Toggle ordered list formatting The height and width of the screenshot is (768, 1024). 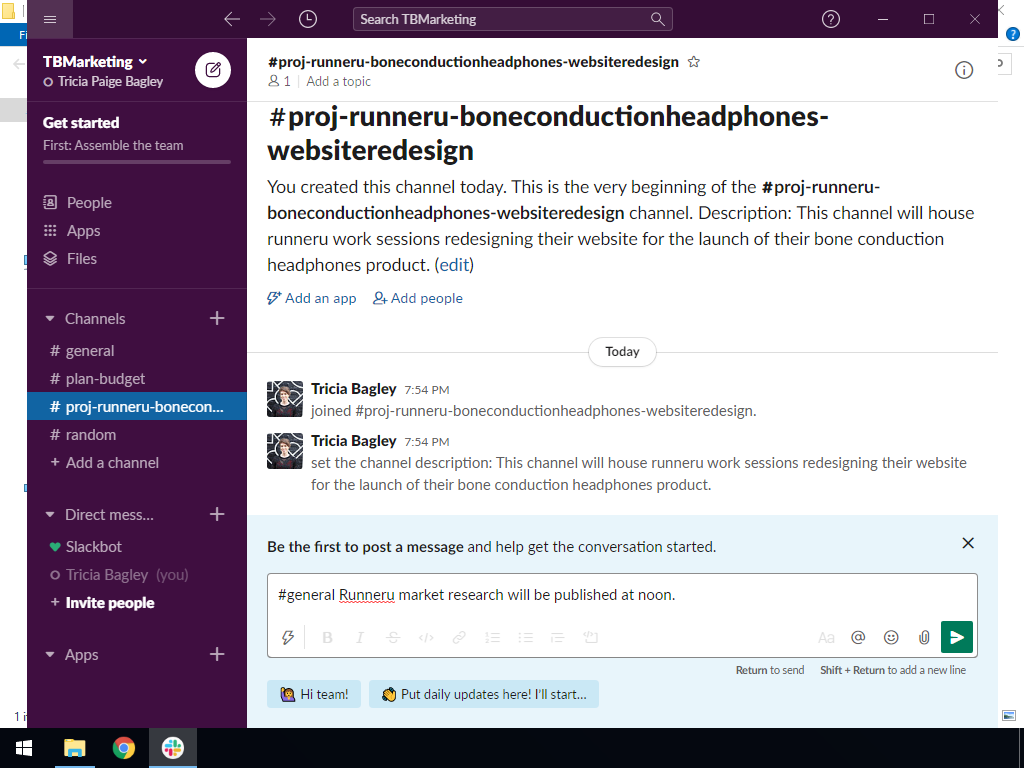pos(492,637)
